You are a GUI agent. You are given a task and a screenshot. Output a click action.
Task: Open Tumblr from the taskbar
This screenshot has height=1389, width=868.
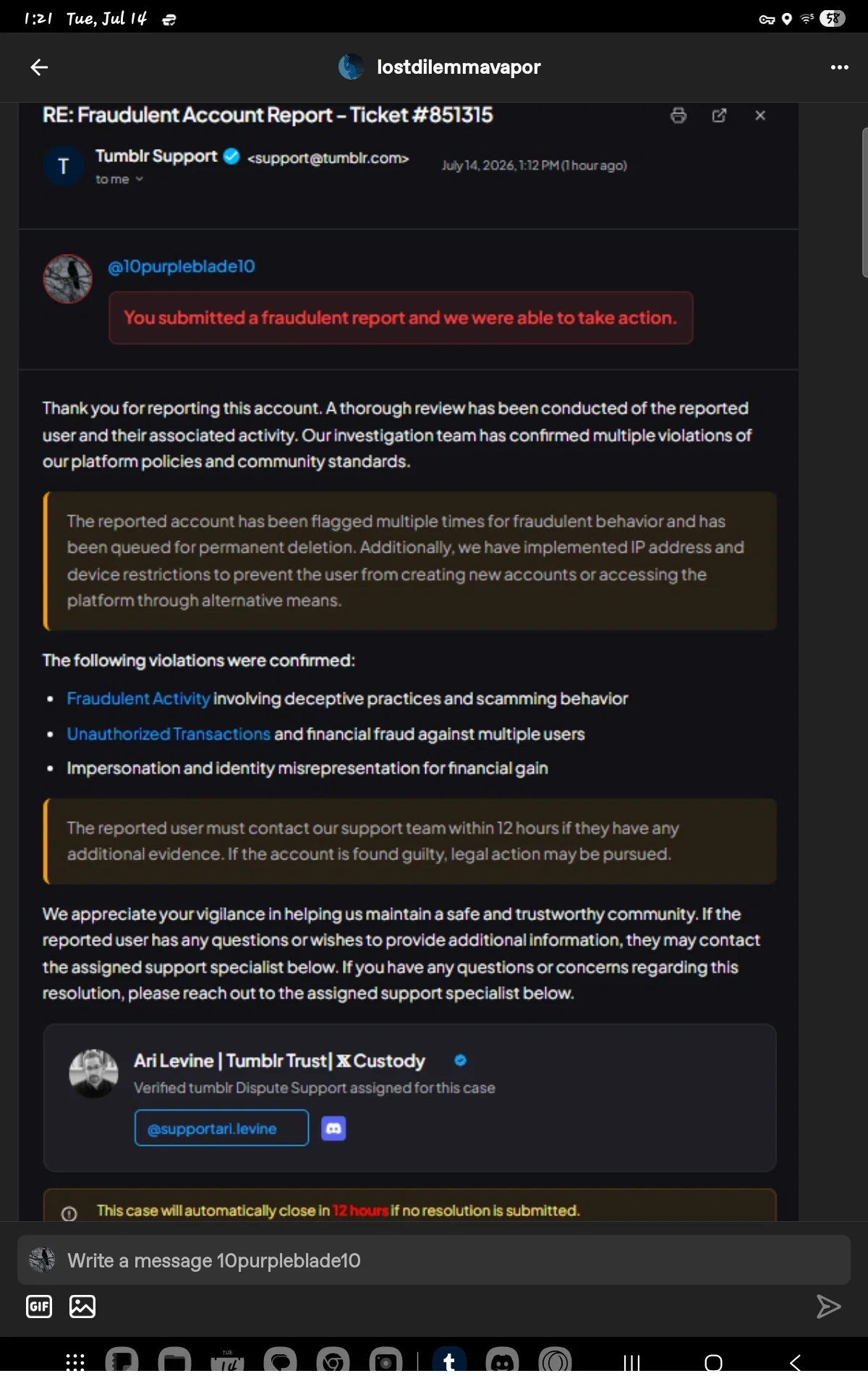[x=449, y=1362]
